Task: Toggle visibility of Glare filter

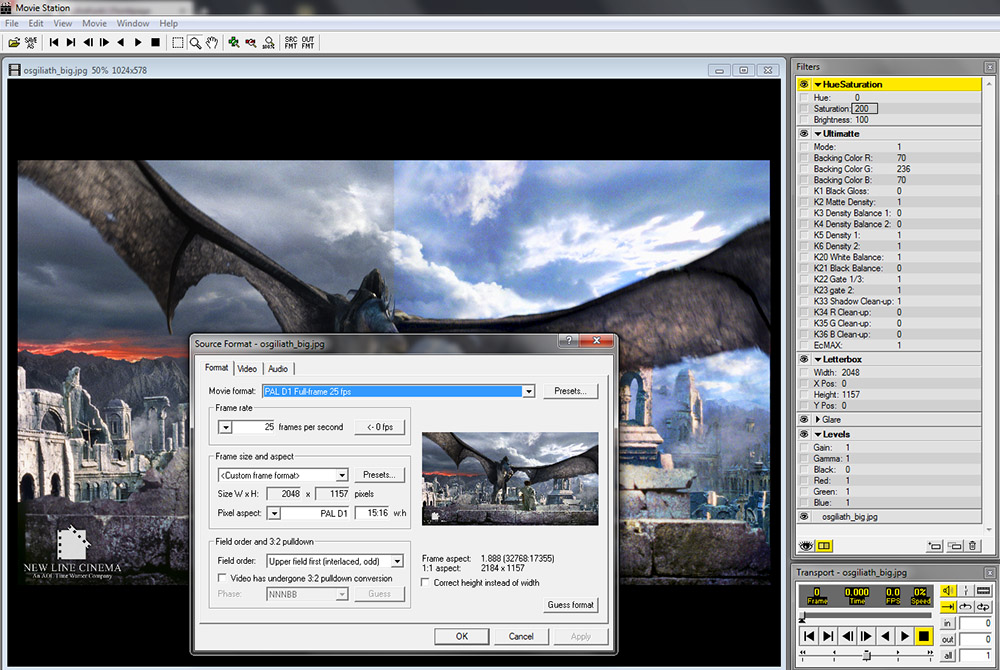Action: (804, 419)
